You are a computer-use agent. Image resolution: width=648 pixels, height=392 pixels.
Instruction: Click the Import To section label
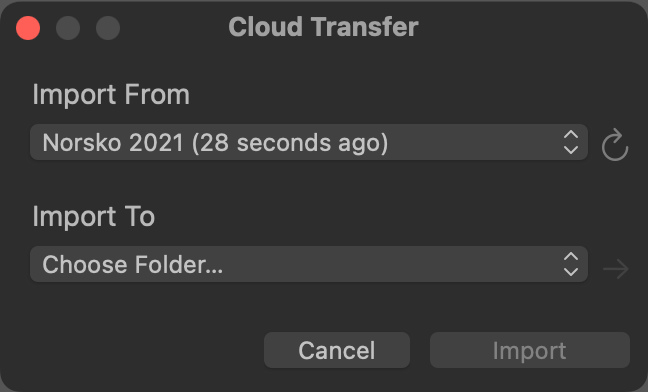tap(94, 216)
